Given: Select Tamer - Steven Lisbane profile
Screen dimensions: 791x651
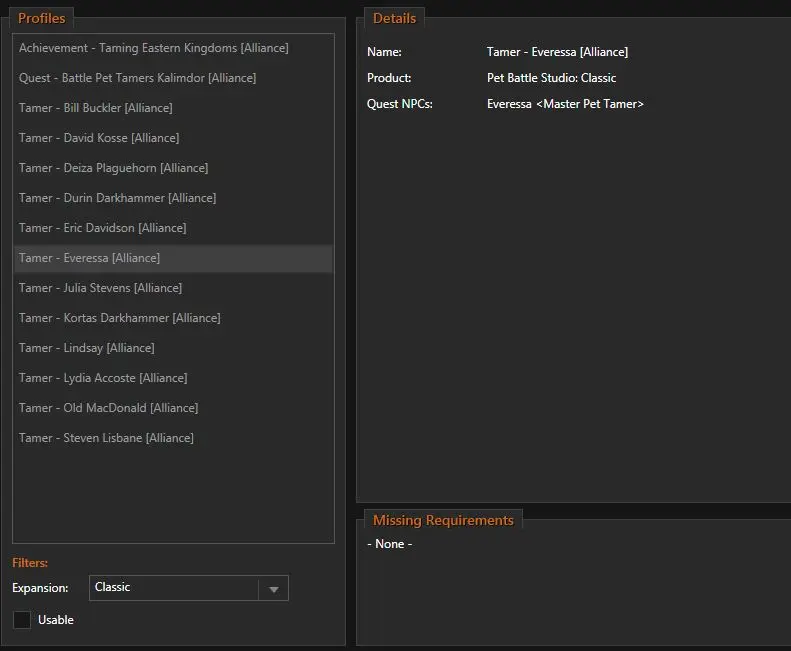Looking at the screenshot, I should (x=173, y=438).
